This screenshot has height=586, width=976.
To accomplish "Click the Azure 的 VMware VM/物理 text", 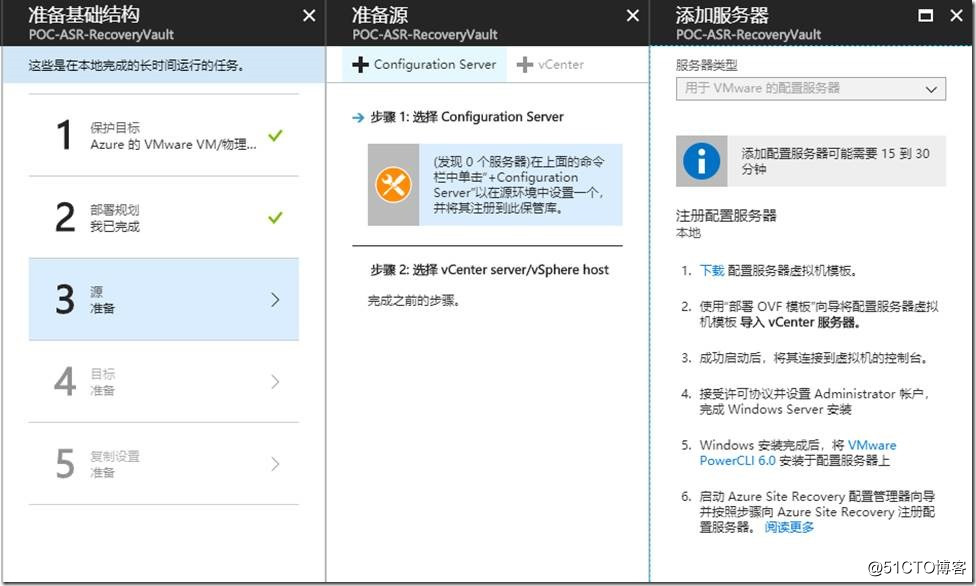I will [x=173, y=144].
